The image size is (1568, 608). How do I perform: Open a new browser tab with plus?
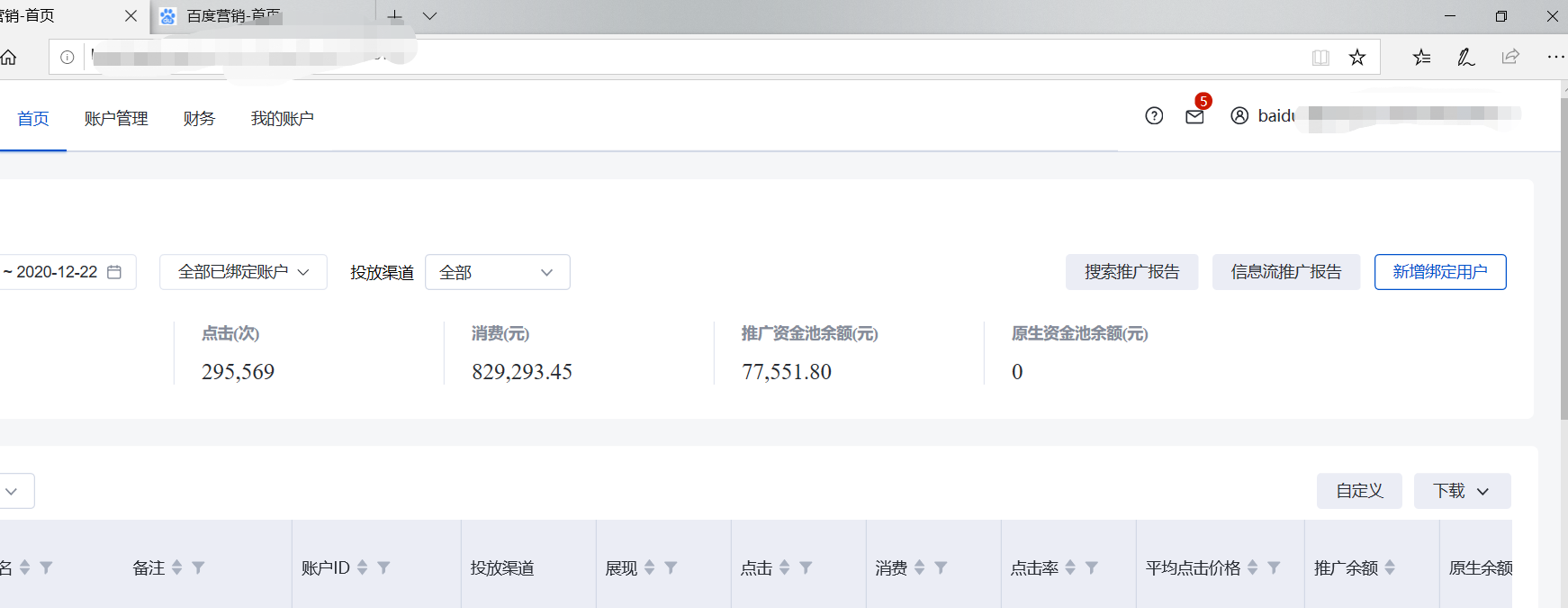point(394,16)
